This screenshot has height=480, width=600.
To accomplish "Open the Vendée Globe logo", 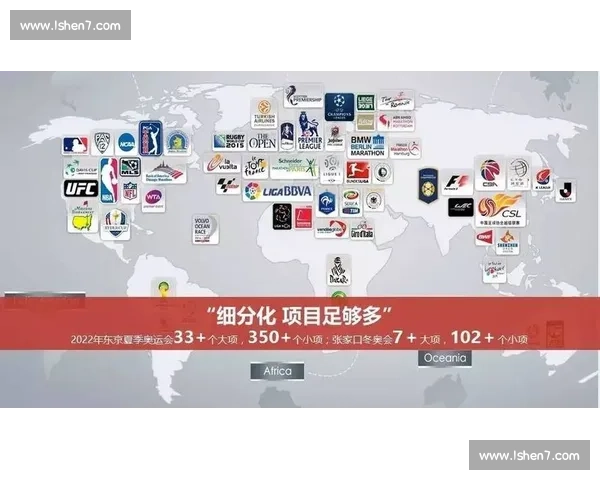I will click(x=331, y=229).
